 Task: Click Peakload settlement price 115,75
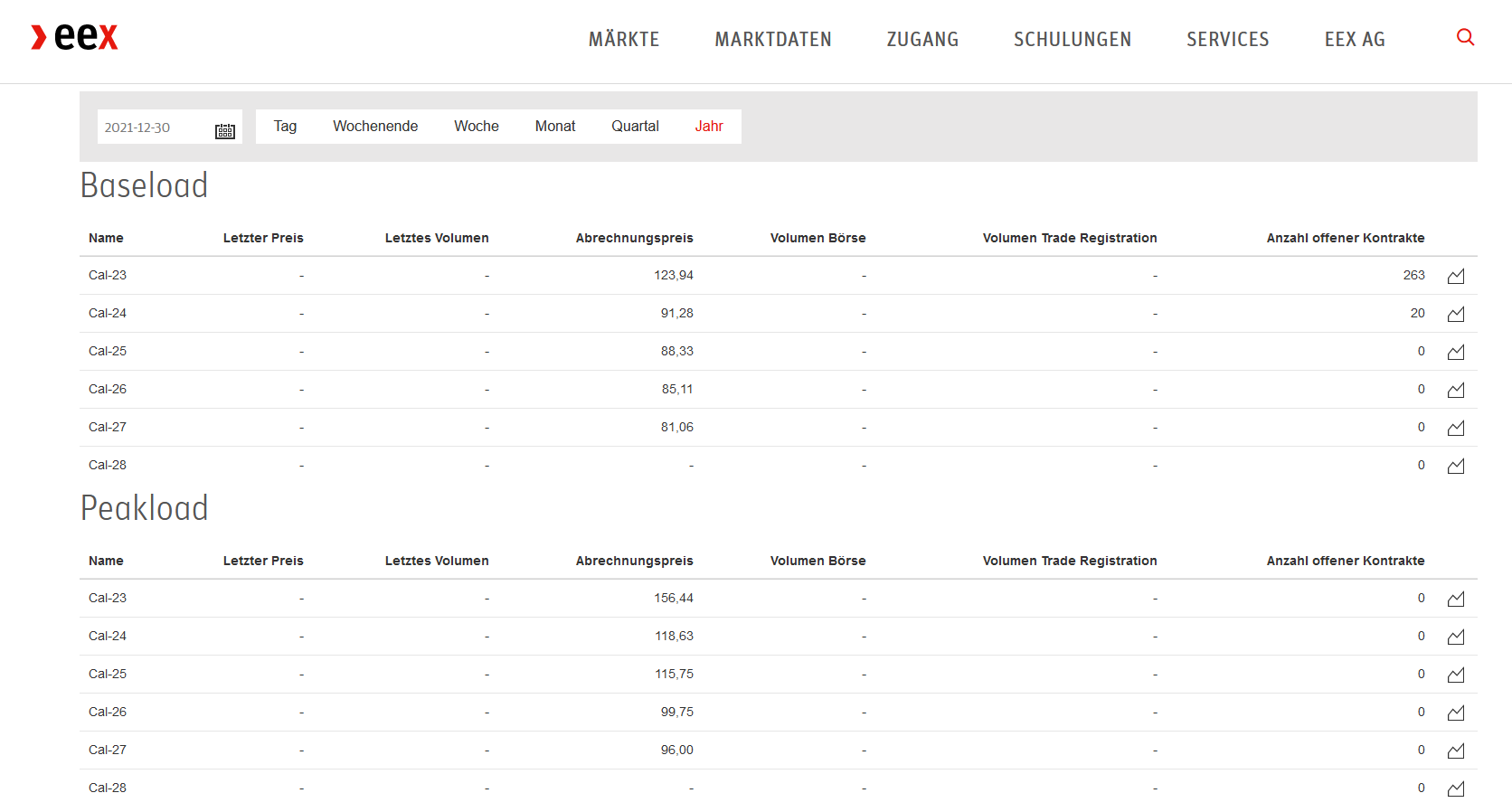[x=674, y=674]
